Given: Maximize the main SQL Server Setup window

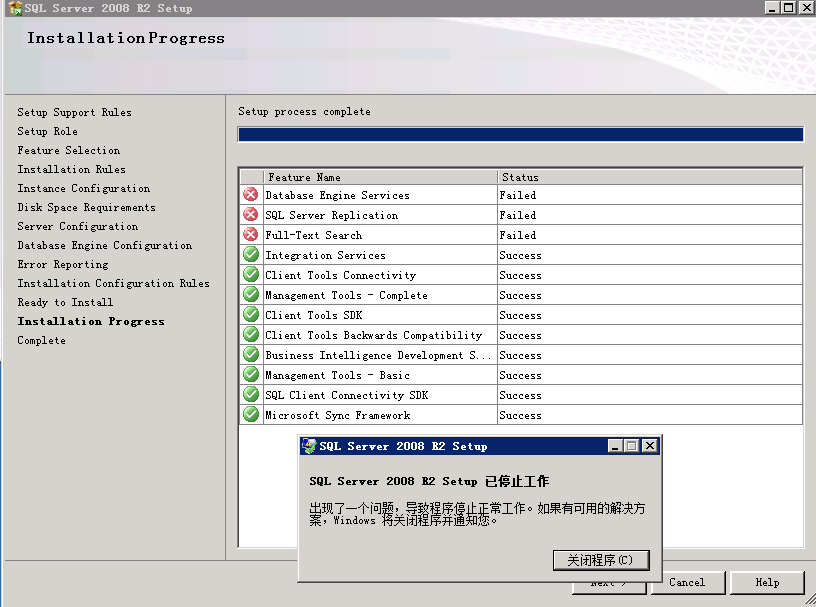Looking at the screenshot, I should click(x=789, y=8).
